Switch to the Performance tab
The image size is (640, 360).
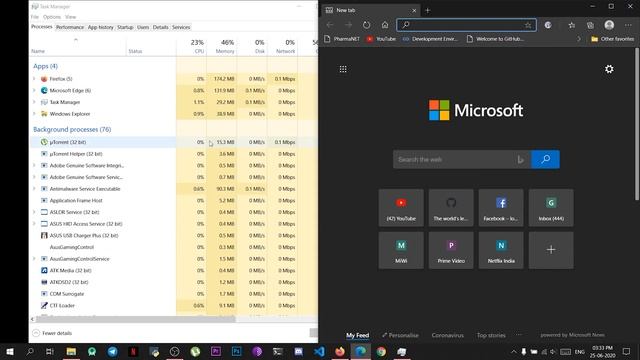[70, 27]
